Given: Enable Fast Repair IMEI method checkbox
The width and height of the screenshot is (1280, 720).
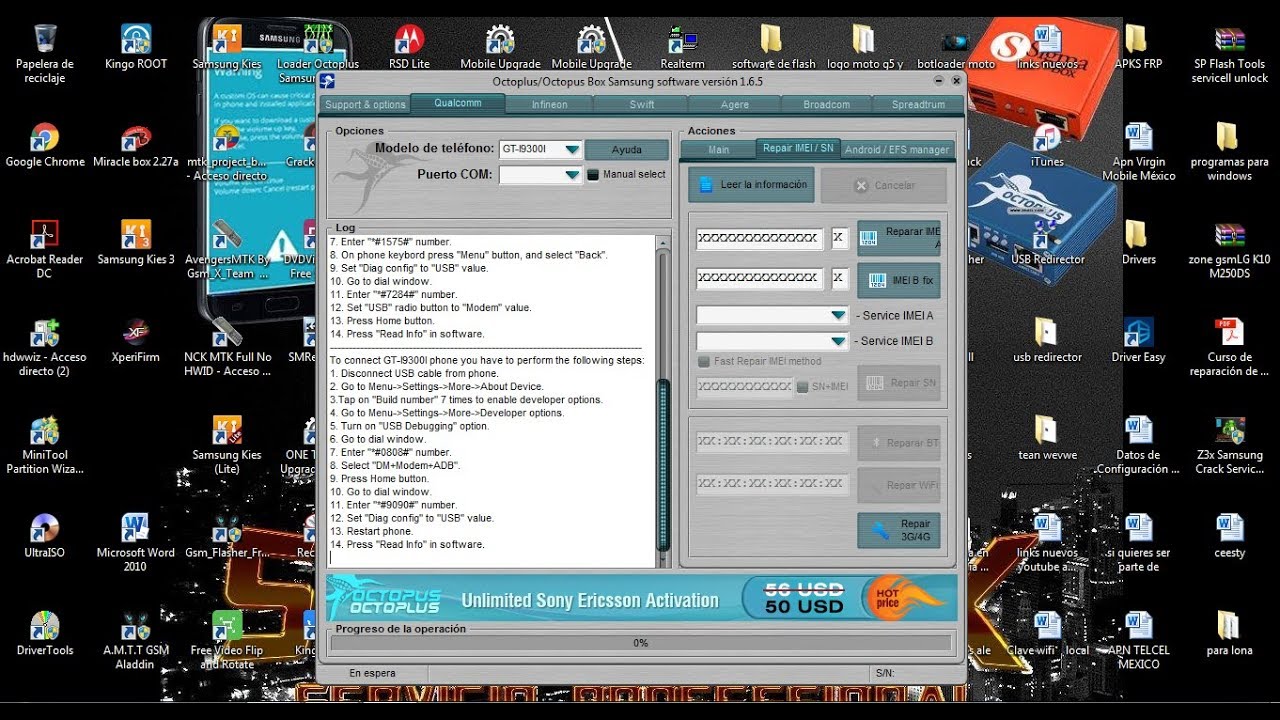Looking at the screenshot, I should (x=704, y=361).
